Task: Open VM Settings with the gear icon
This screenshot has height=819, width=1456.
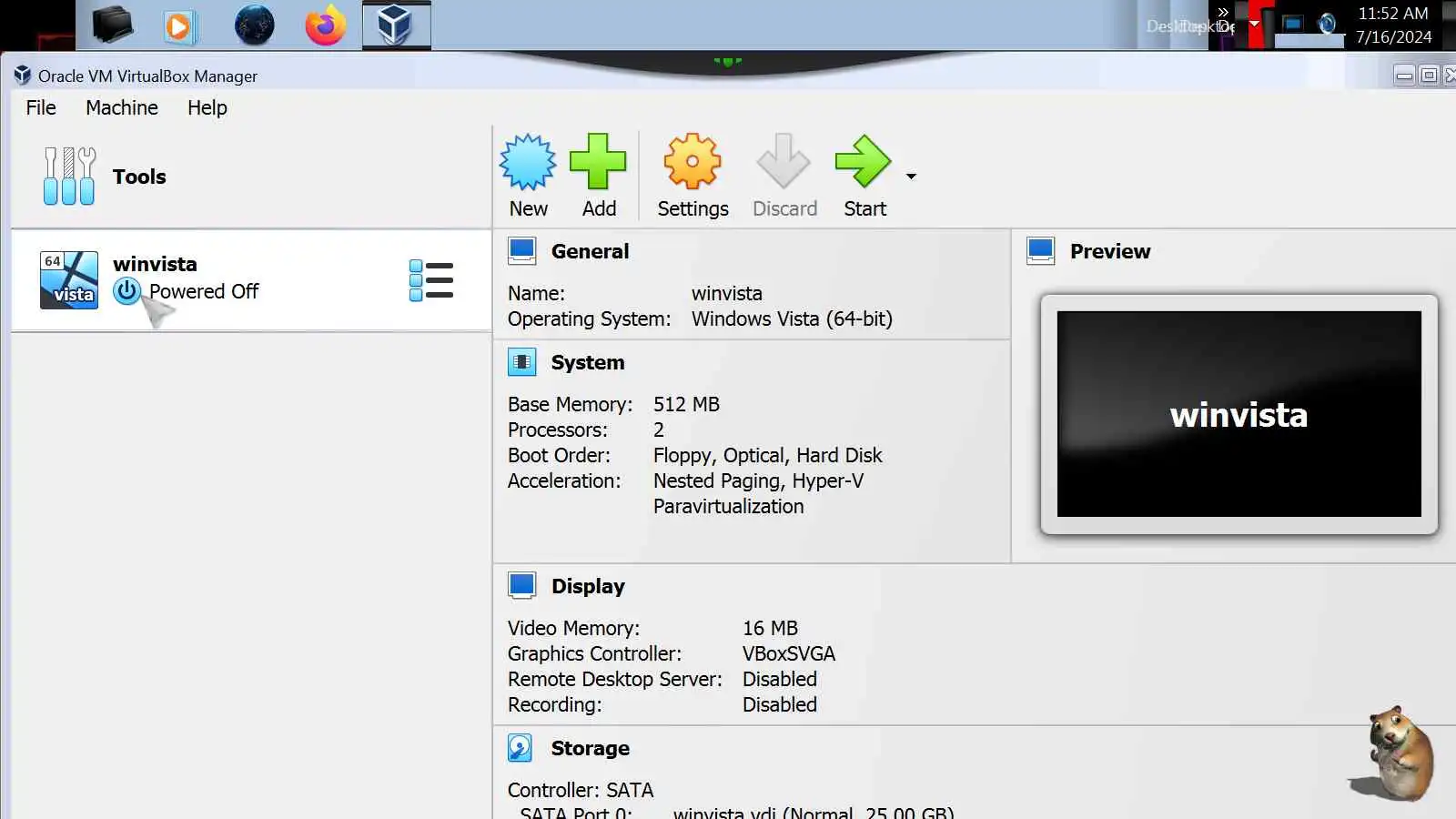Action: (693, 162)
